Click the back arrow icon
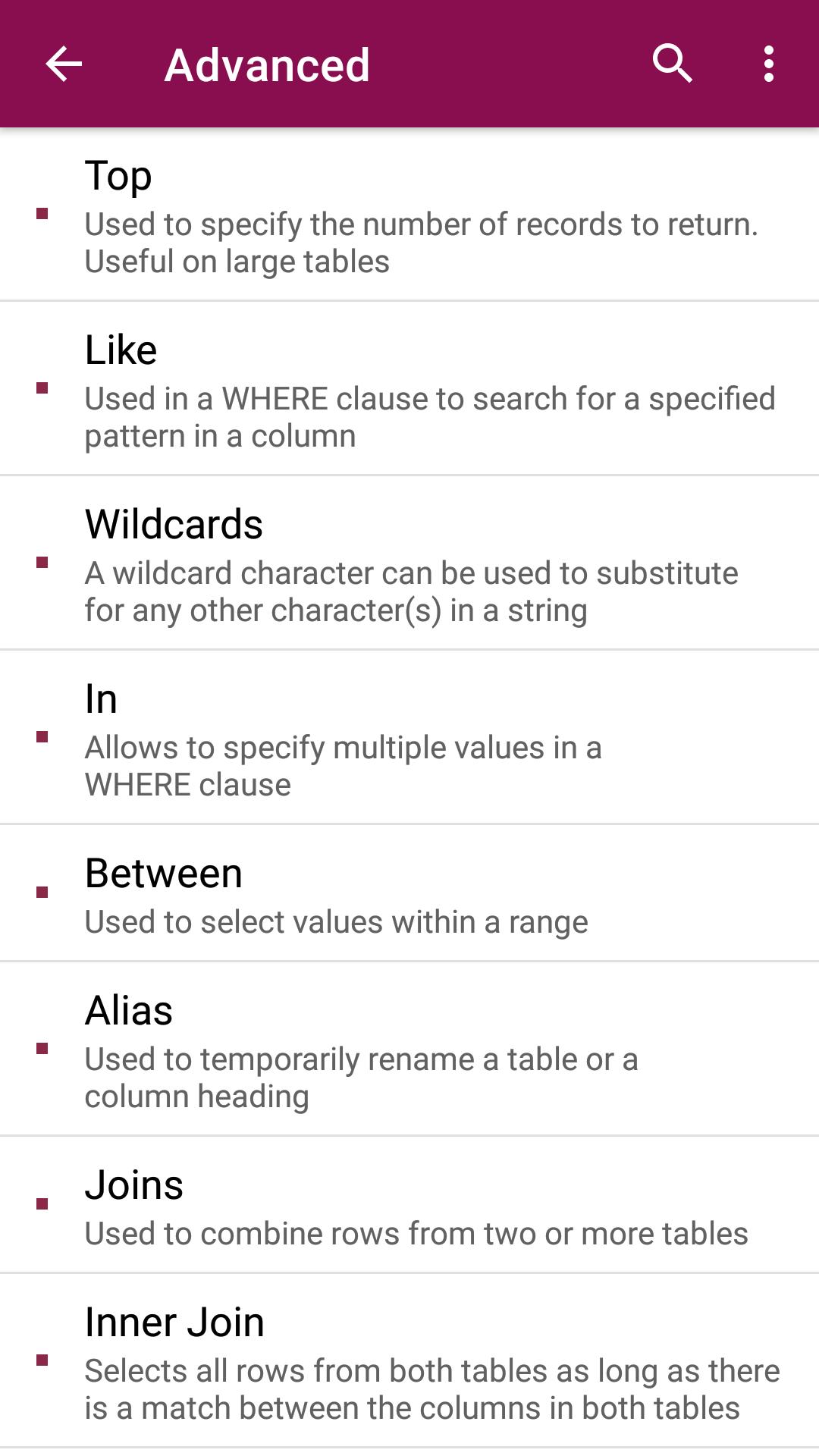 point(61,64)
